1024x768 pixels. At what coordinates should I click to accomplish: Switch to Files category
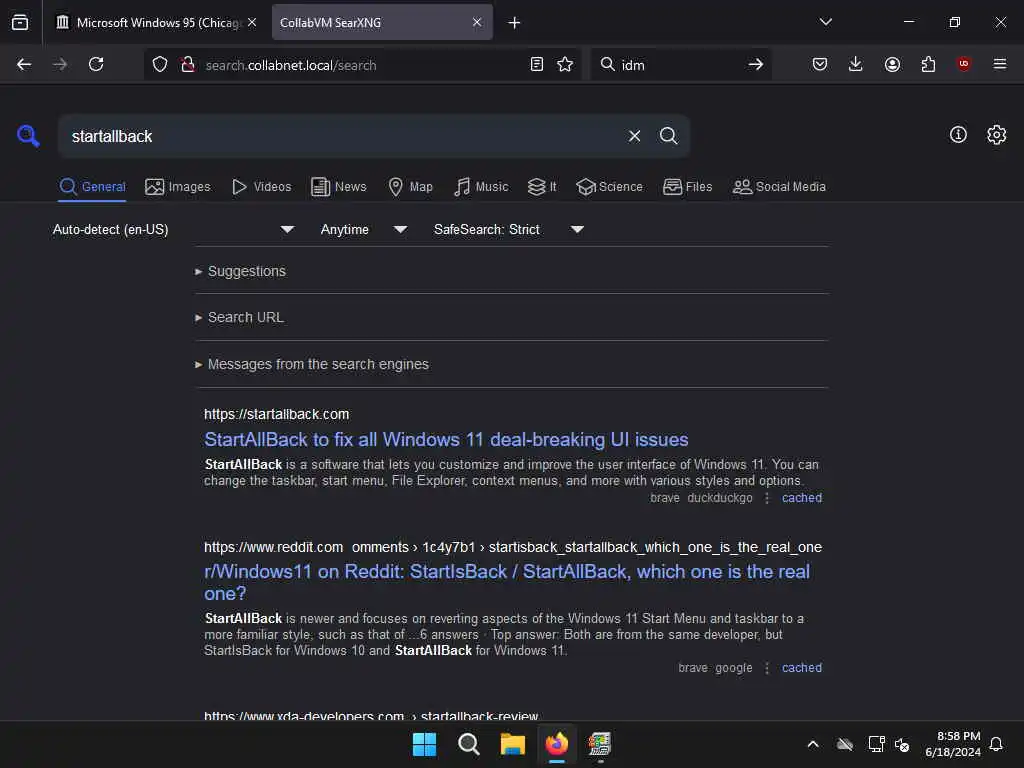coord(687,187)
